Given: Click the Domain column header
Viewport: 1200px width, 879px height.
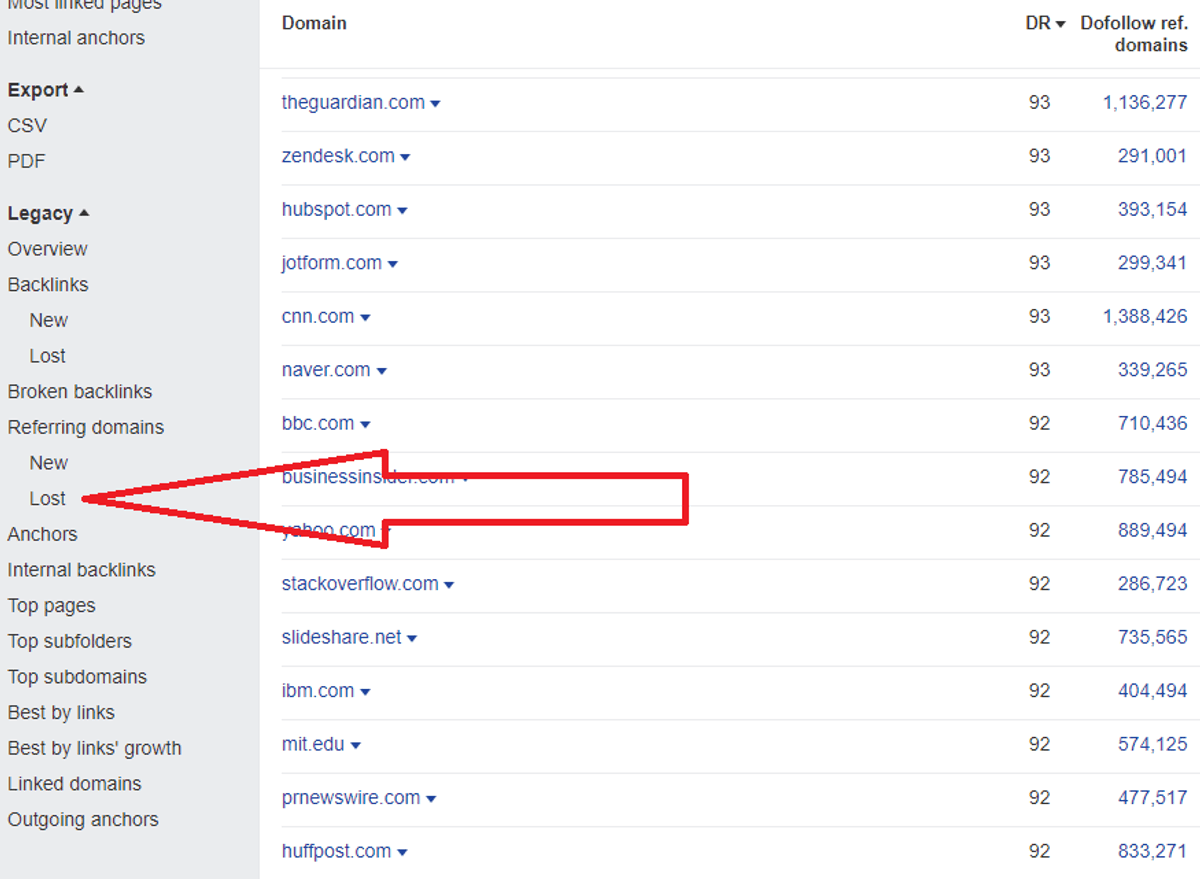Looking at the screenshot, I should point(314,23).
